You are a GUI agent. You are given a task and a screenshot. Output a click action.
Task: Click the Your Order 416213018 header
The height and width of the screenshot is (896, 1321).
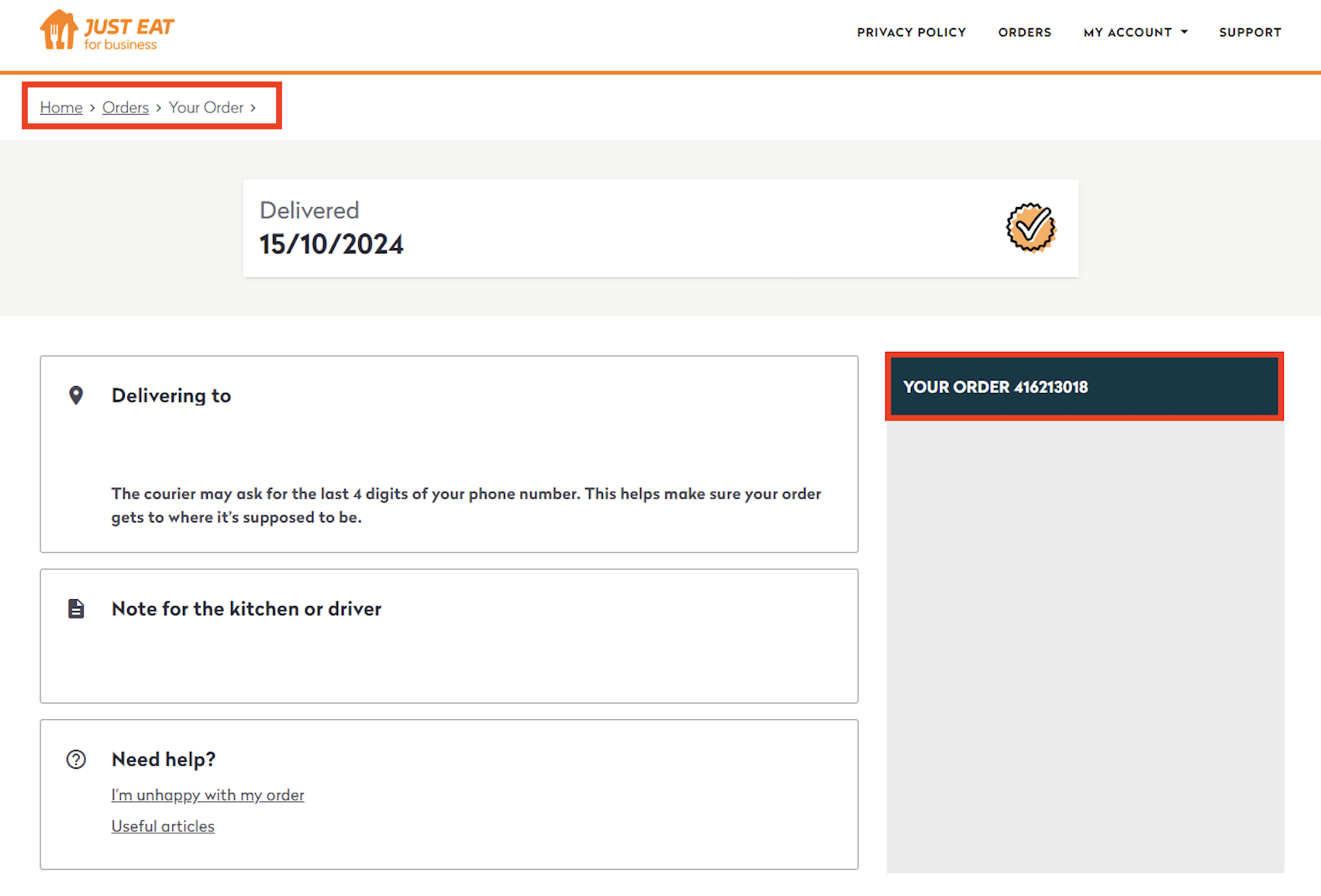995,387
